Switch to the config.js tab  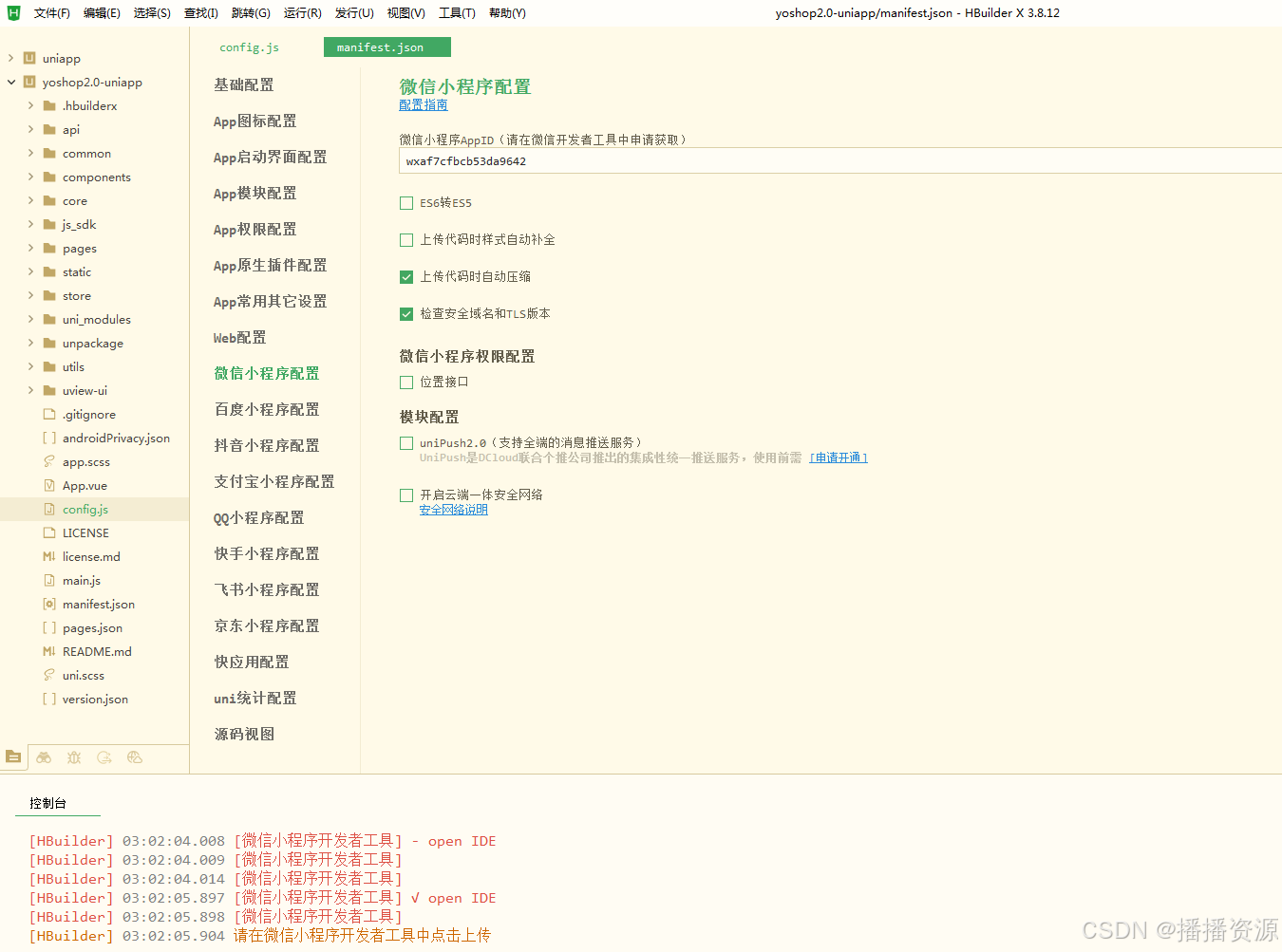[x=250, y=47]
